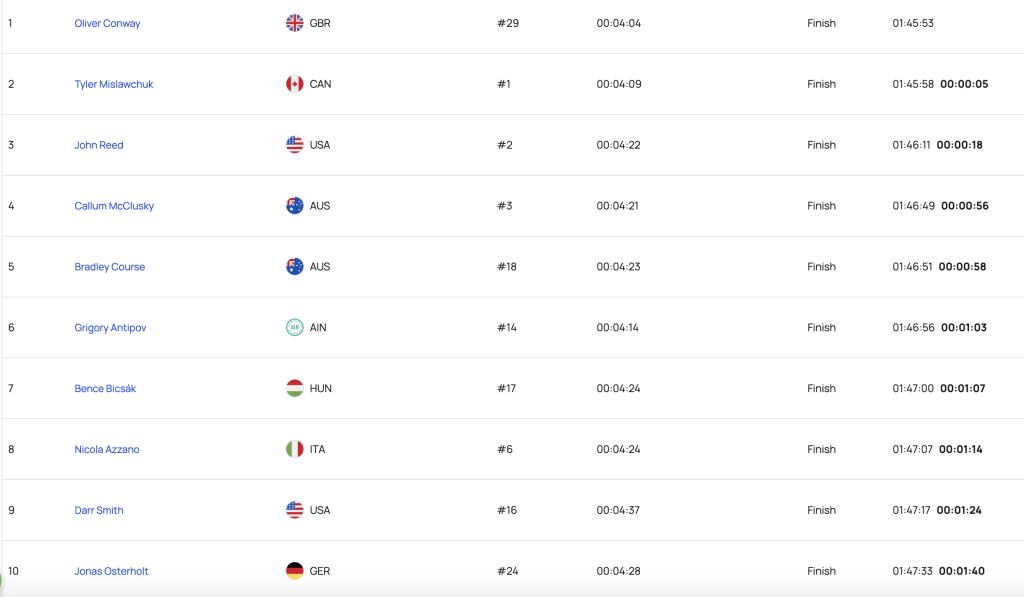Select the Grigory Antipov name link
The height and width of the screenshot is (597, 1024).
[x=110, y=327]
